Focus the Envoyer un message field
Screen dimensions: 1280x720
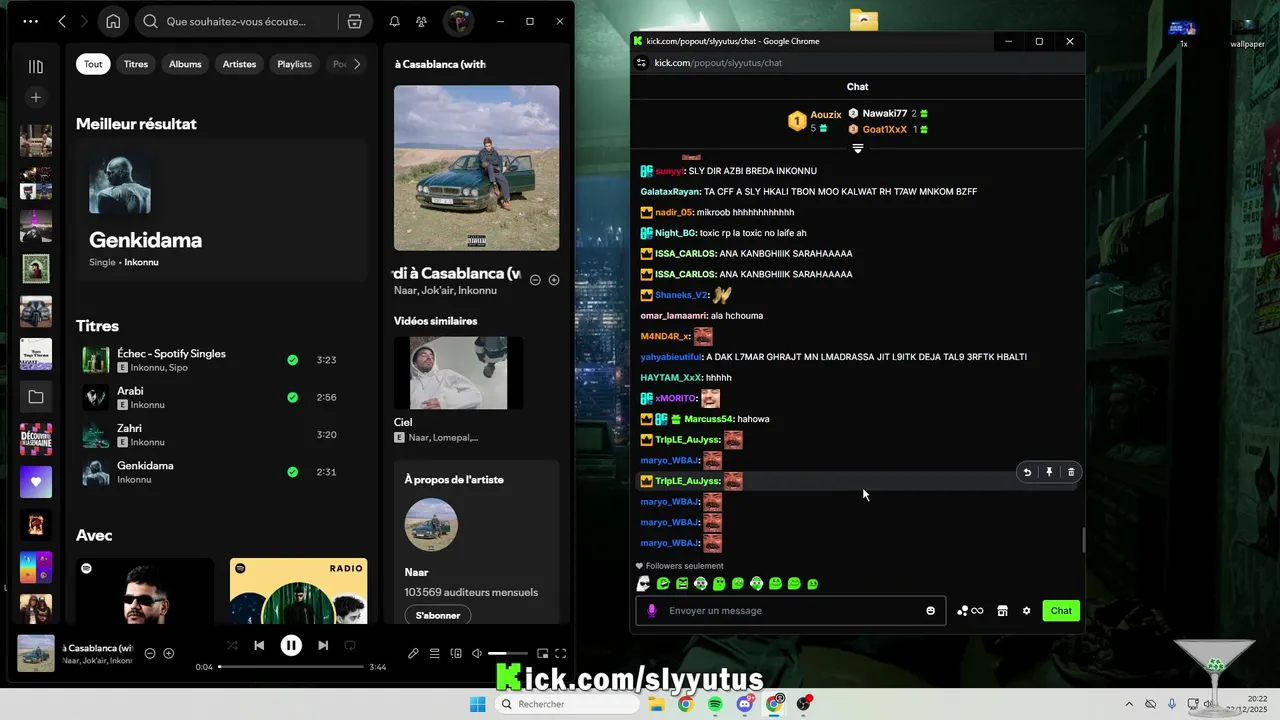point(791,611)
